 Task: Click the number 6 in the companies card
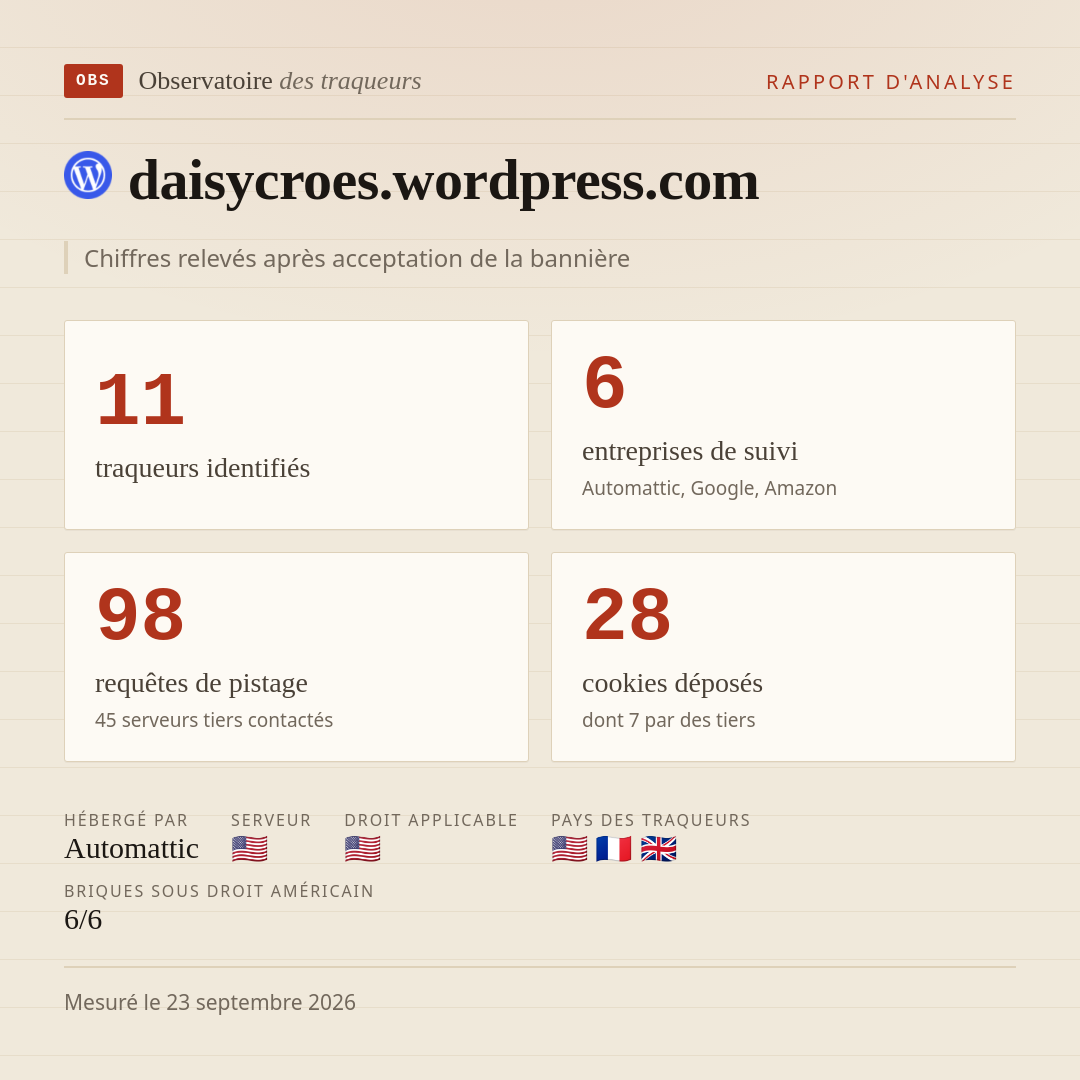click(x=604, y=382)
